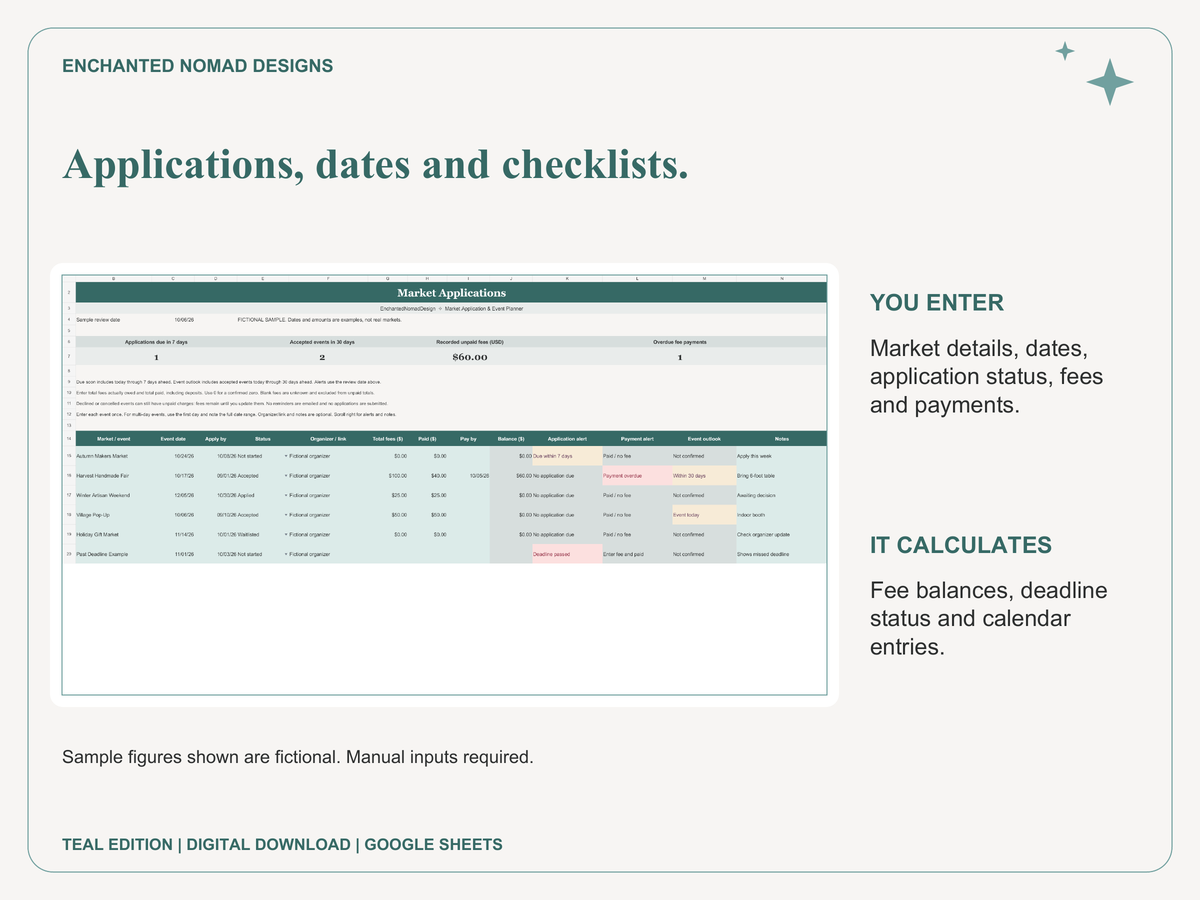Click the Event outlook column header
1200x900 pixels.
(x=703, y=438)
